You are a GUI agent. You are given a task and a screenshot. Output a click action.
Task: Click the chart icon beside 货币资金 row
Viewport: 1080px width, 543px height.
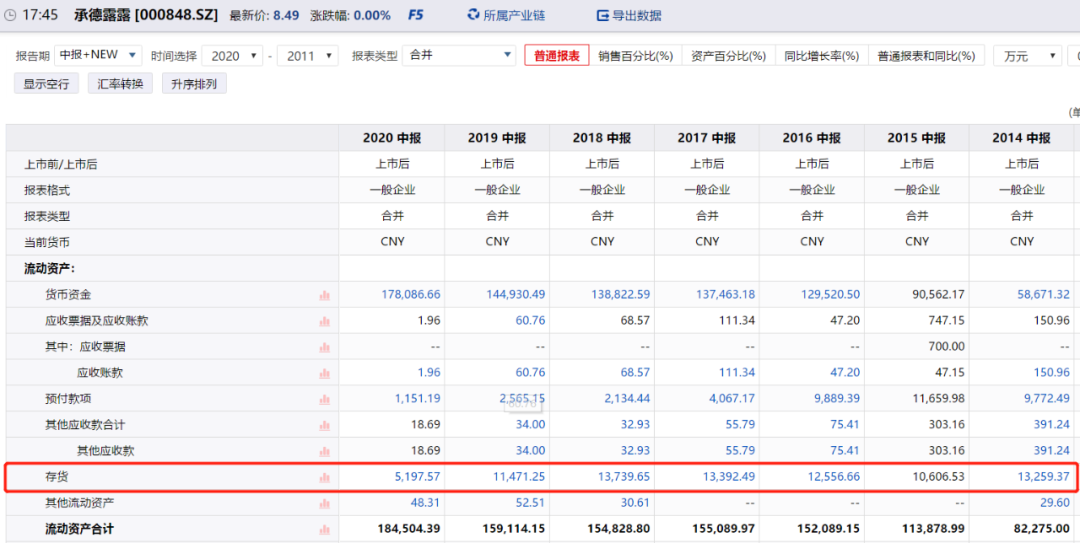click(x=324, y=295)
